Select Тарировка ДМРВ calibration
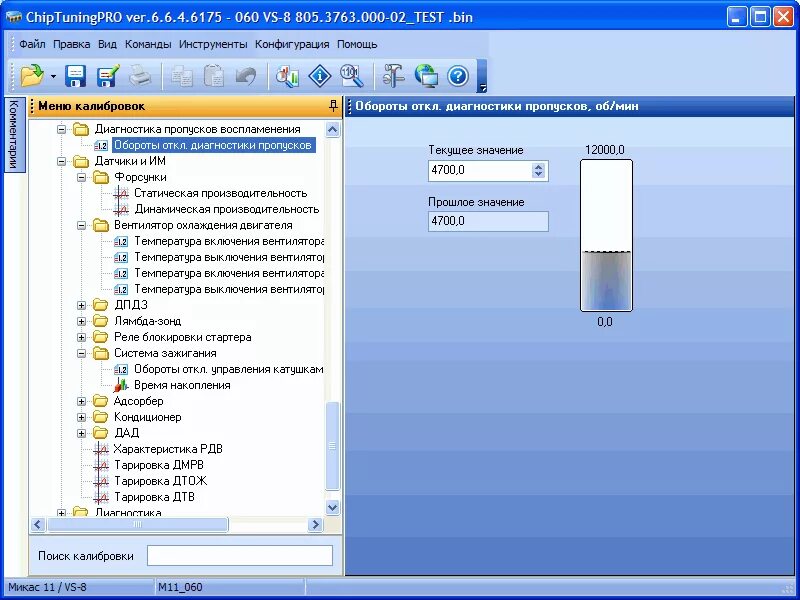The width and height of the screenshot is (800, 600). (159, 465)
